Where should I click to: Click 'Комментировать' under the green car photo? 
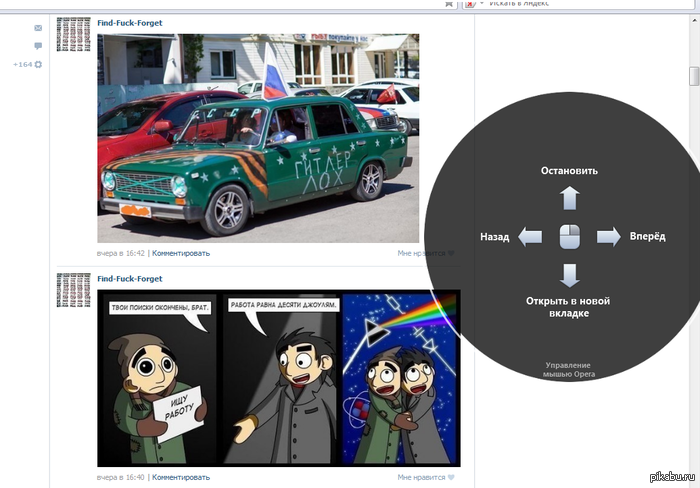click(x=181, y=253)
